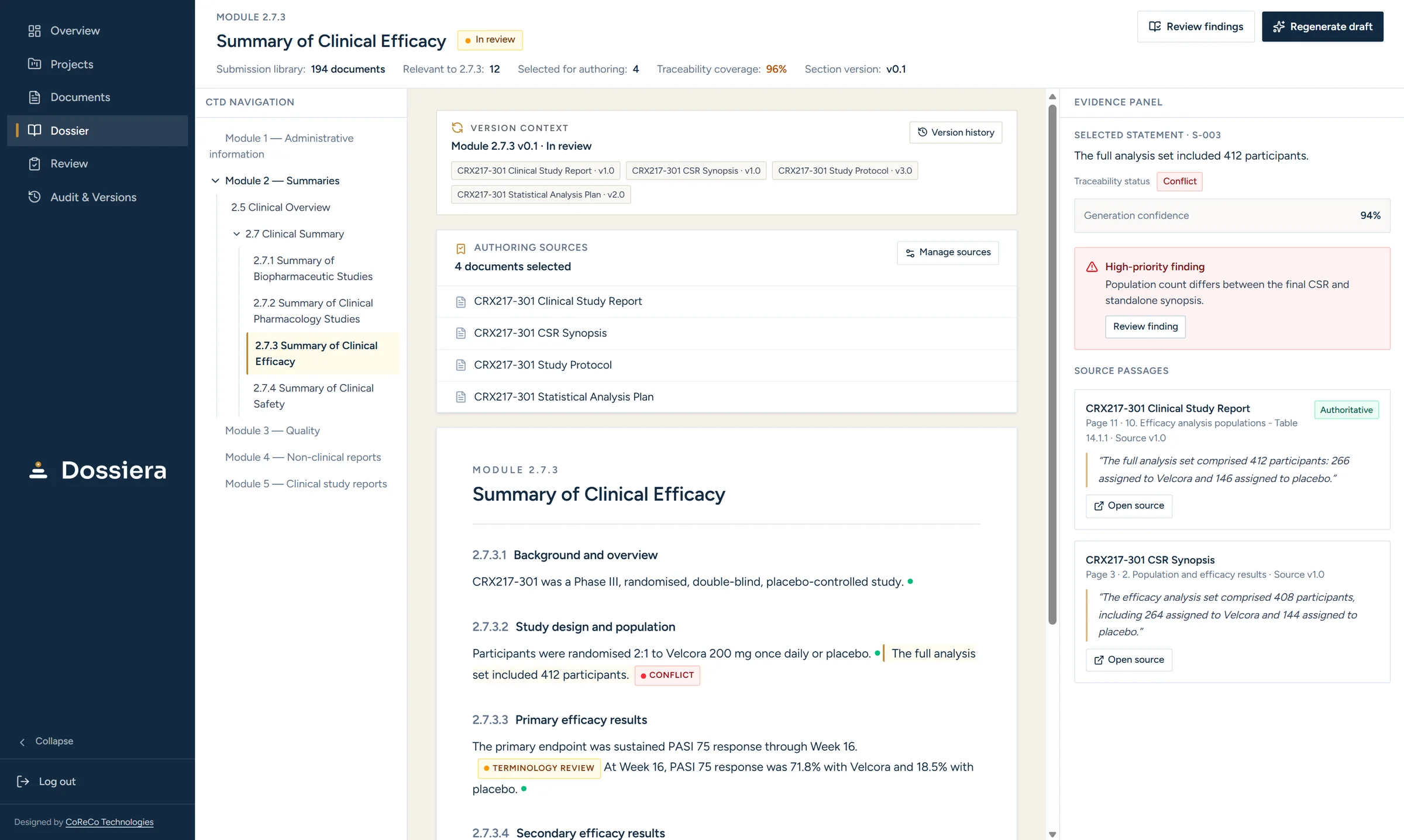Click the CONFLICT tag in the draft
The height and width of the screenshot is (840, 1404).
click(667, 675)
